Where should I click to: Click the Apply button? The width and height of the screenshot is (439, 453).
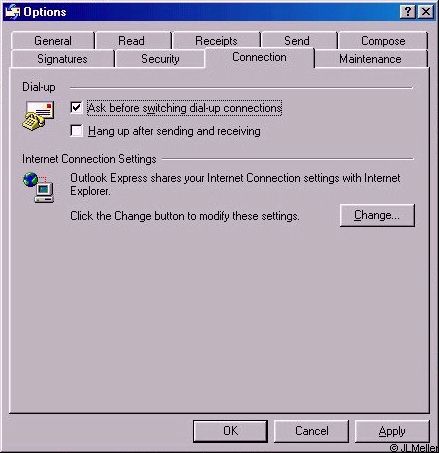tap(392, 431)
